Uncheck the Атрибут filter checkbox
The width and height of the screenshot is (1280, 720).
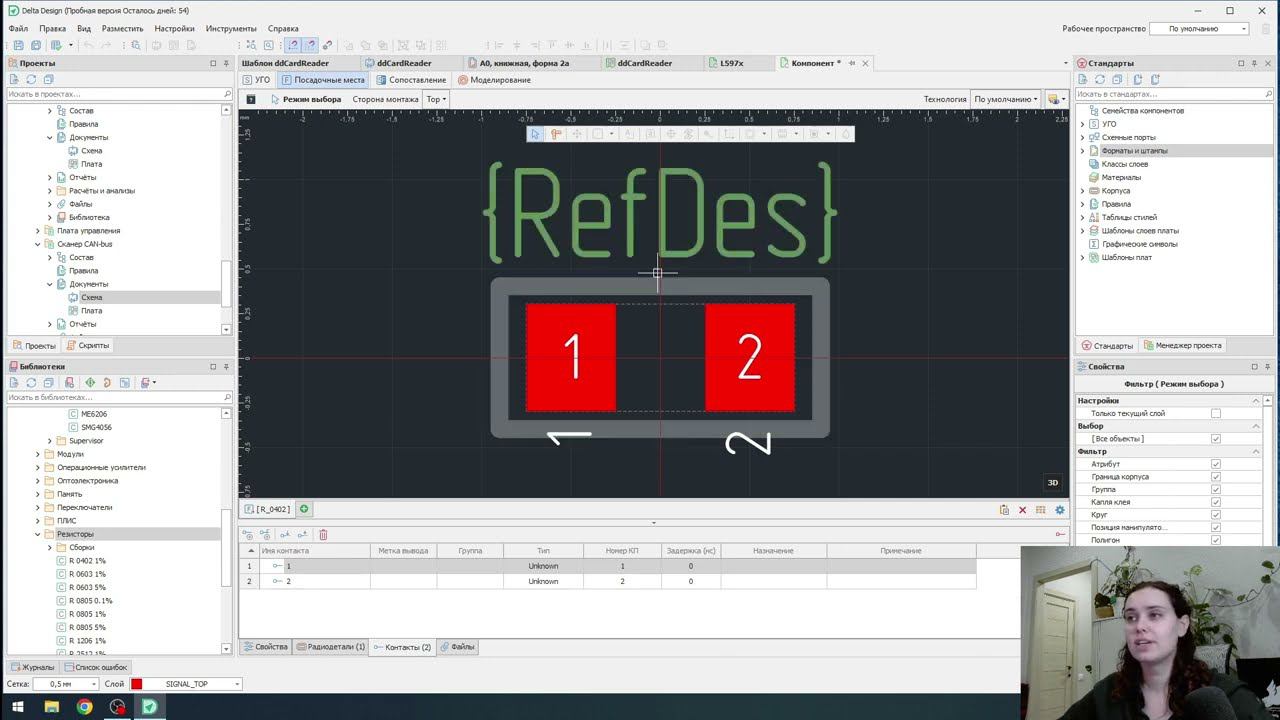coord(1216,464)
